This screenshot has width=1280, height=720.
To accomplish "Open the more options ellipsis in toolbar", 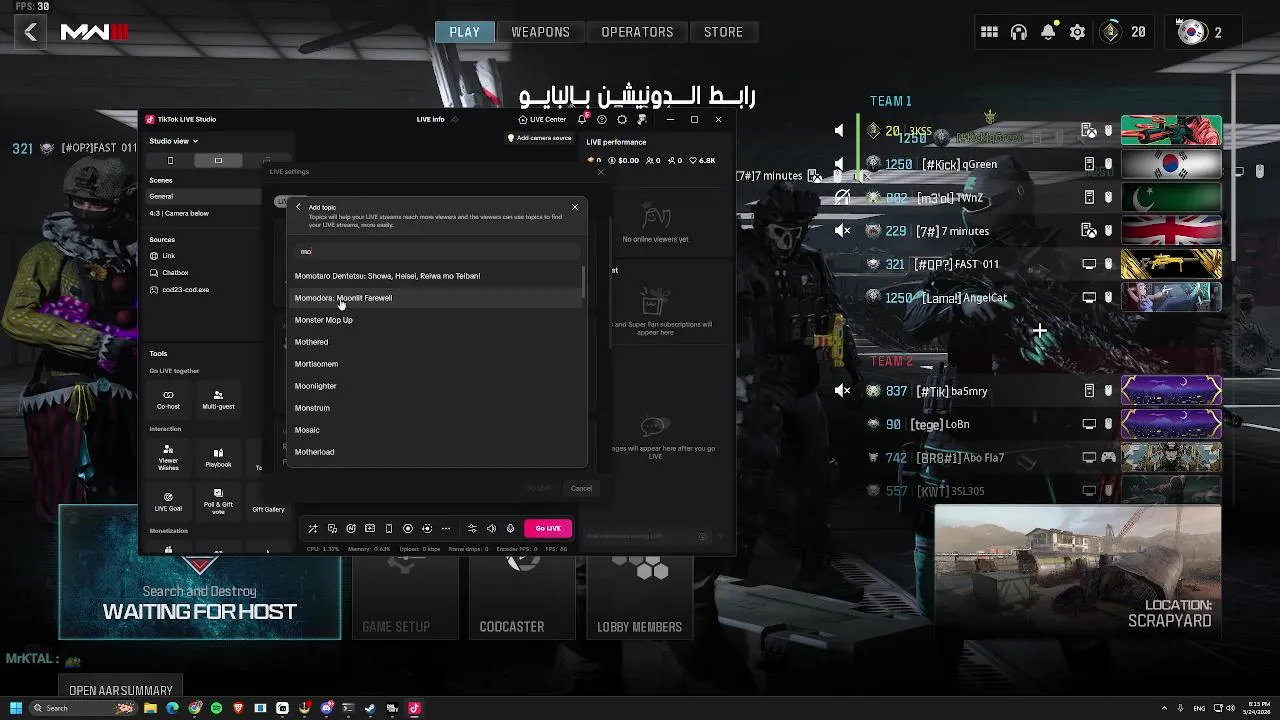I will click(446, 528).
